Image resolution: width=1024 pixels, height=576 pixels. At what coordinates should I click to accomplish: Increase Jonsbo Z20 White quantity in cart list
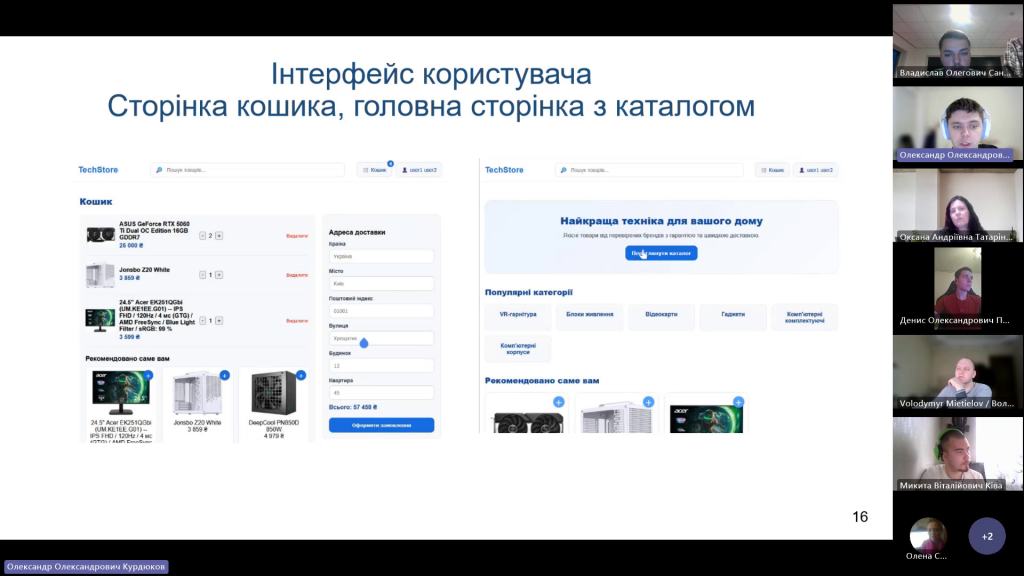coord(219,275)
